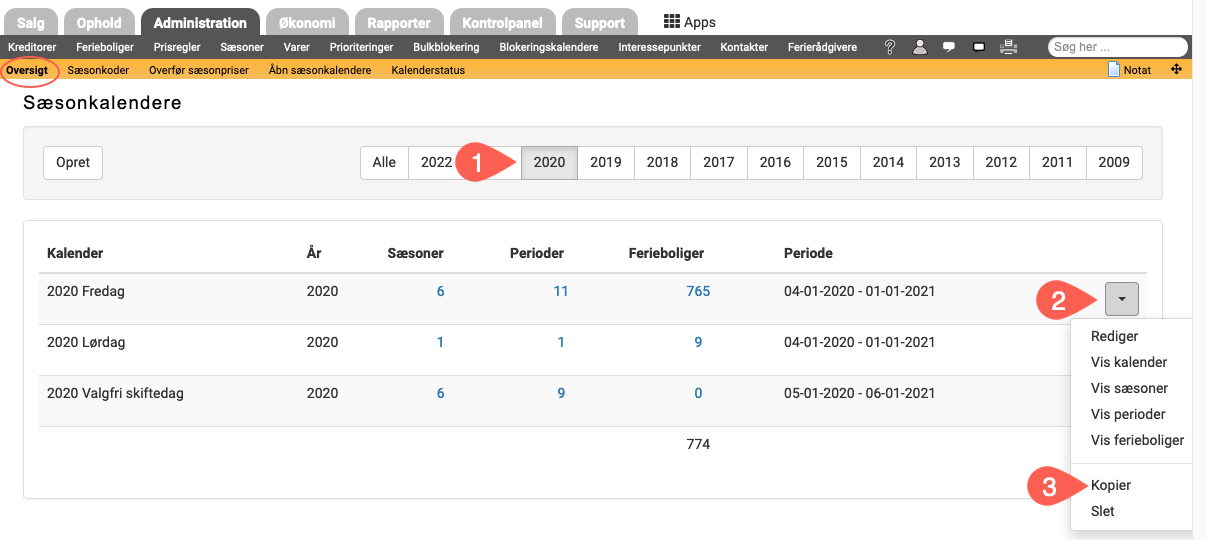Filter calendars by year 2013
Image resolution: width=1206 pixels, height=540 pixels.
[x=945, y=162]
